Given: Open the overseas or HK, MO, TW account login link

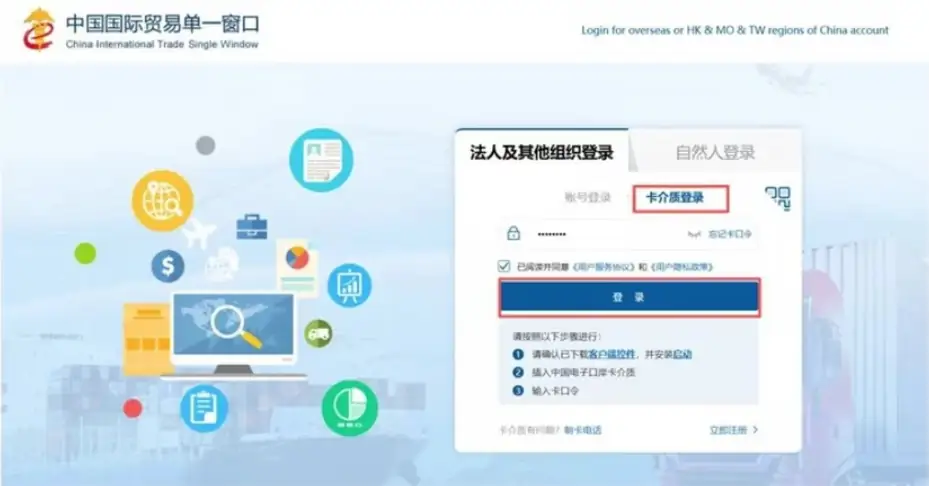Looking at the screenshot, I should pos(735,30).
